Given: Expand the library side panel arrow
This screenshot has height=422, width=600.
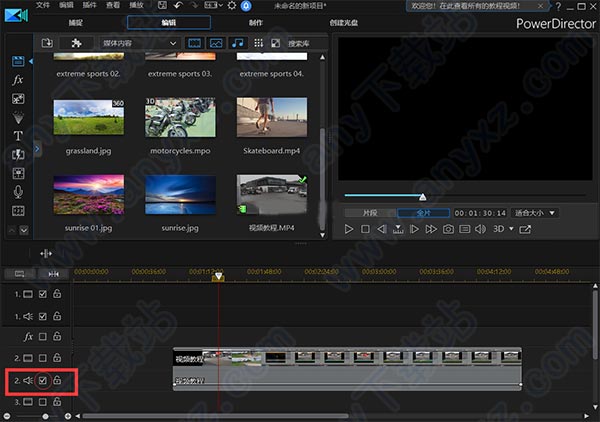Looking at the screenshot, I should 37,149.
